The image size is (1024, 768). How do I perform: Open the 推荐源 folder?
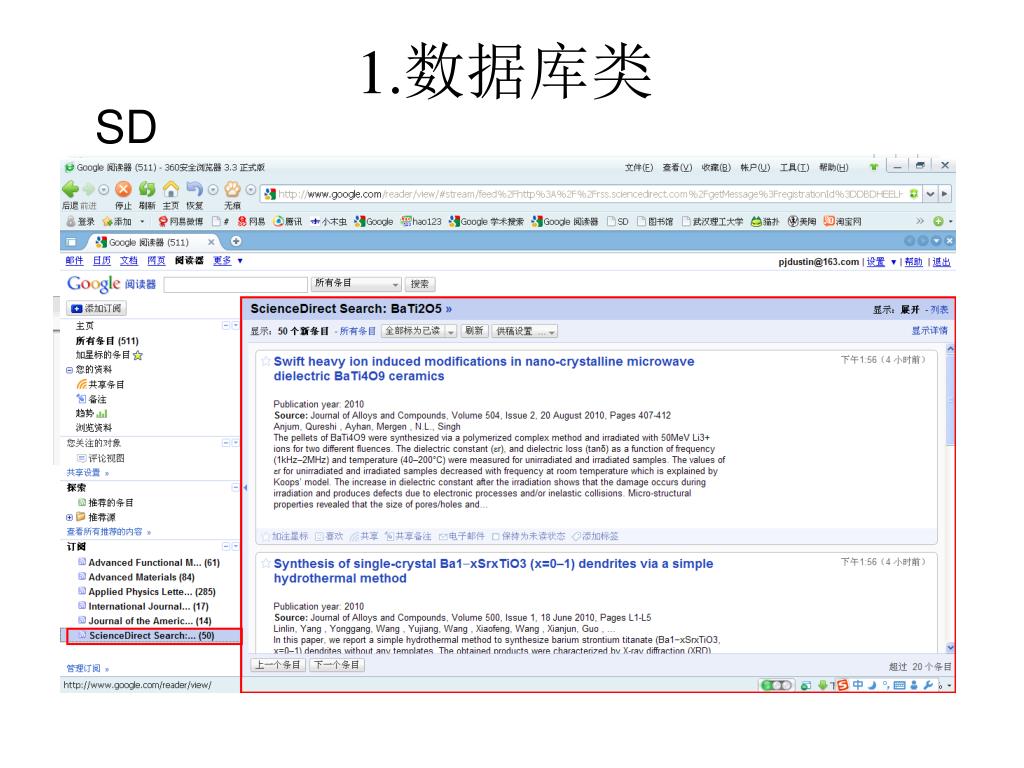[x=96, y=517]
